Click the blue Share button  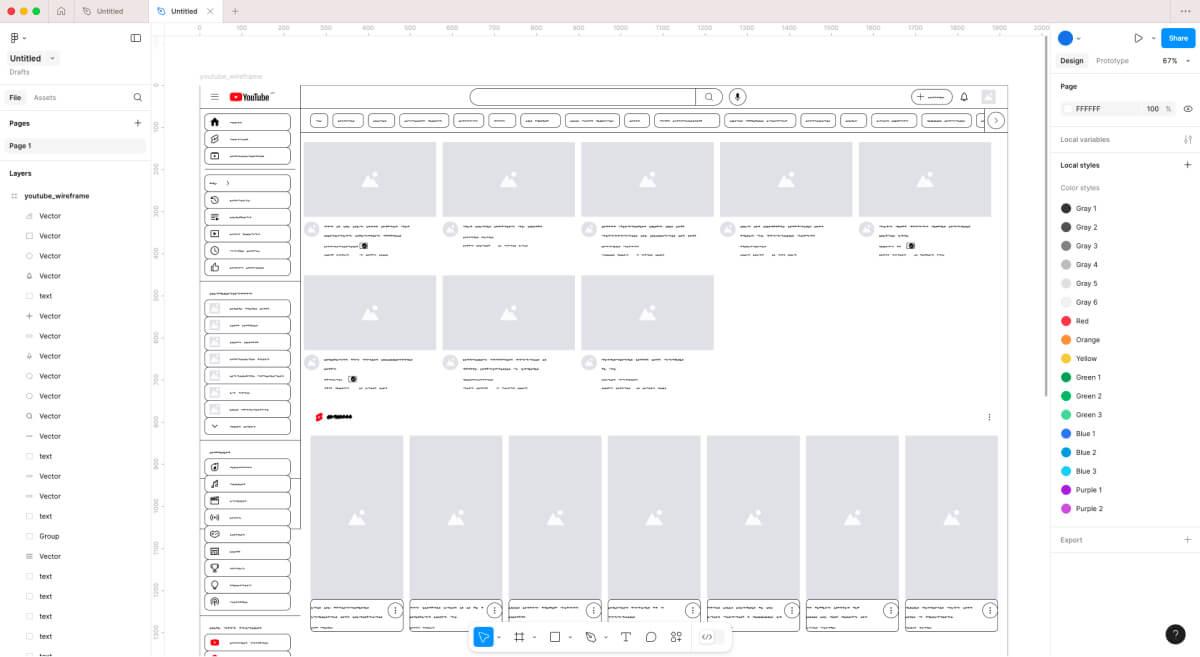[1177, 38]
